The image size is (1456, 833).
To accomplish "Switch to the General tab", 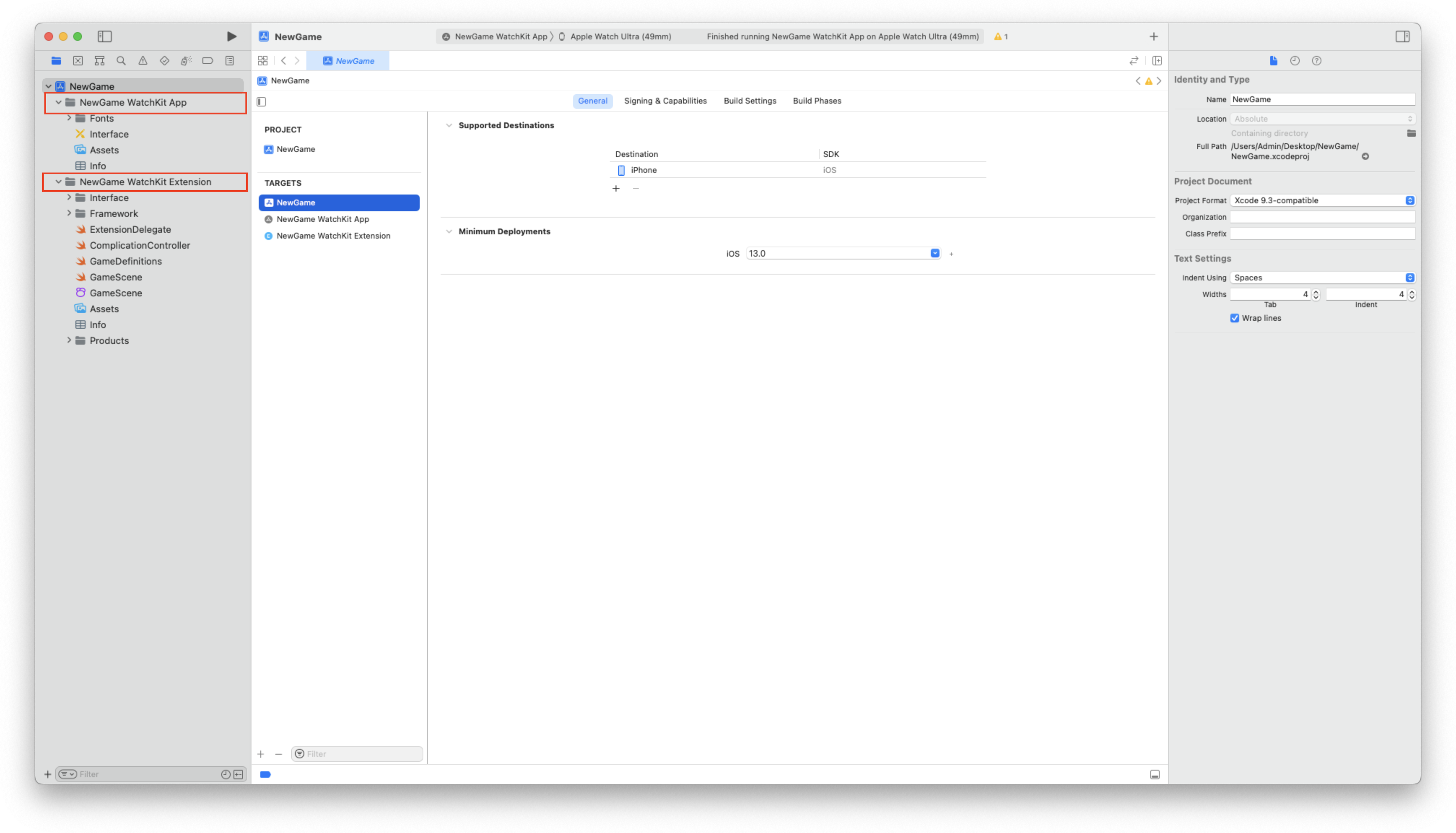I will (x=592, y=101).
